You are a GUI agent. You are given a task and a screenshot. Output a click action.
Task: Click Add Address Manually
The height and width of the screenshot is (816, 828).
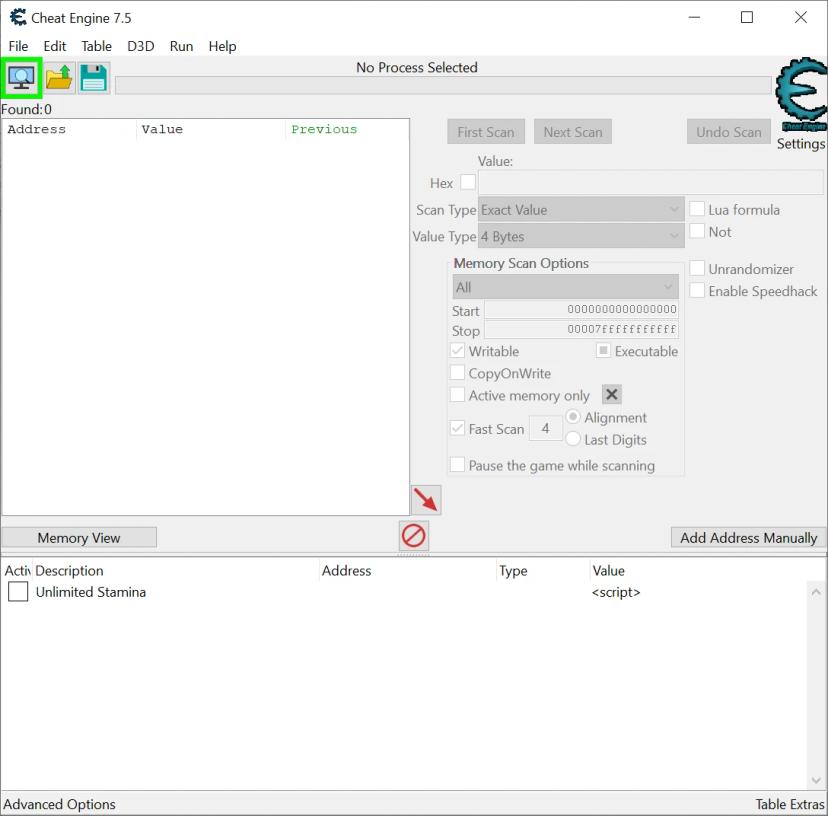pos(748,538)
